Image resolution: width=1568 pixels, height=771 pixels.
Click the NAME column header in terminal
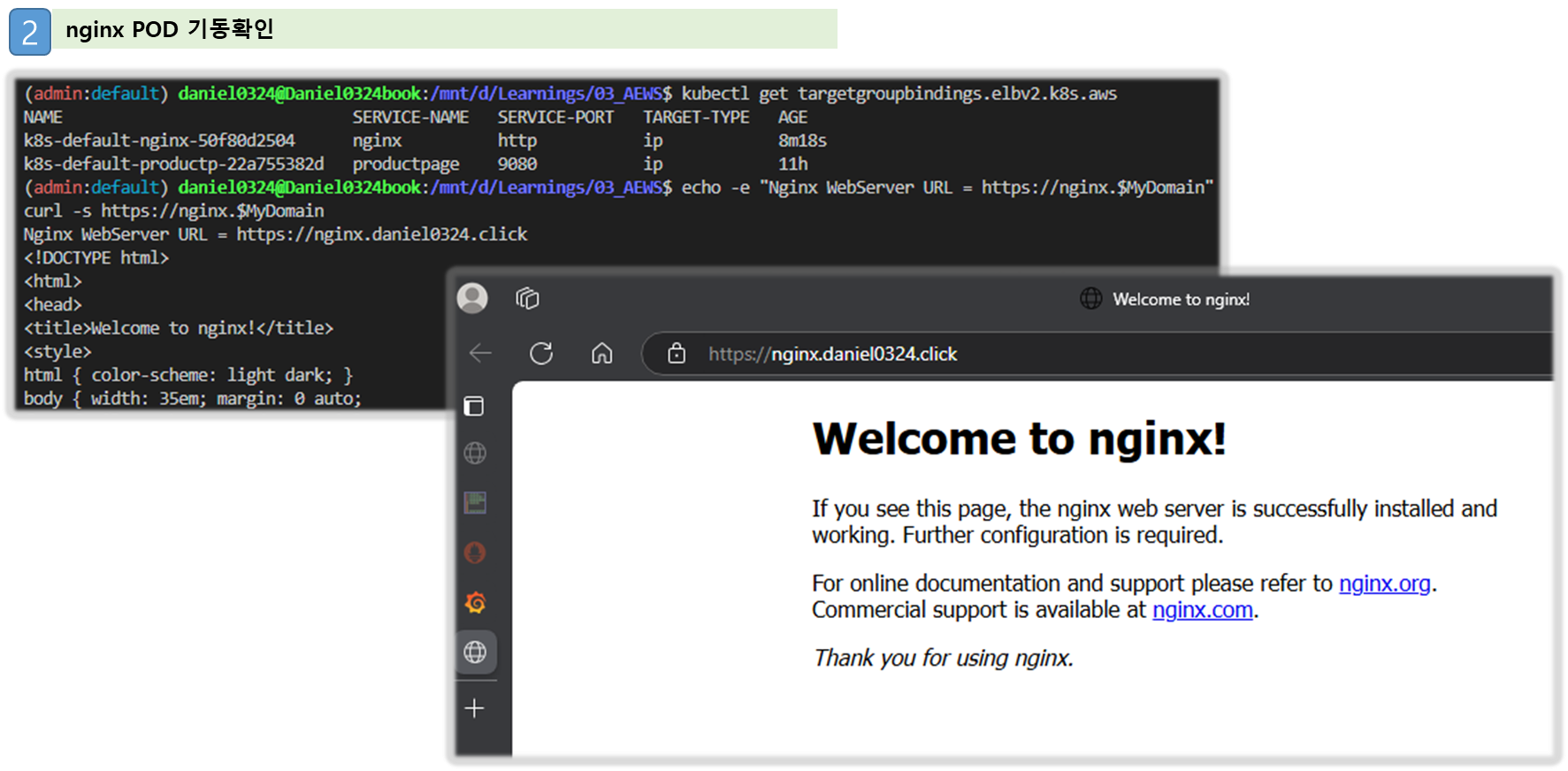[x=43, y=117]
